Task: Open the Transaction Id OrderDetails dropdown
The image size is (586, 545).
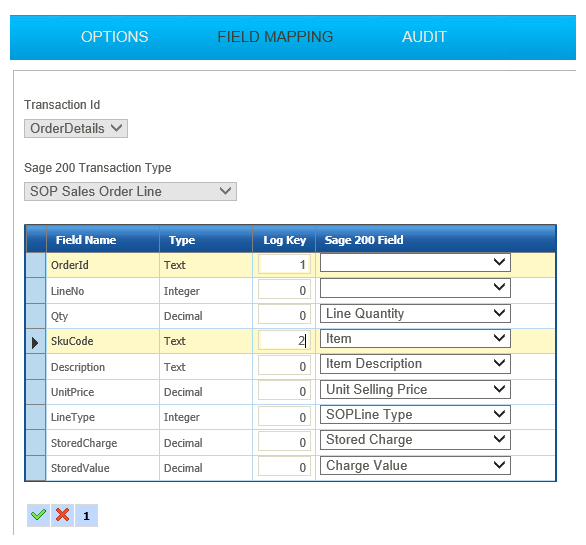Action: pyautogui.click(x=76, y=129)
